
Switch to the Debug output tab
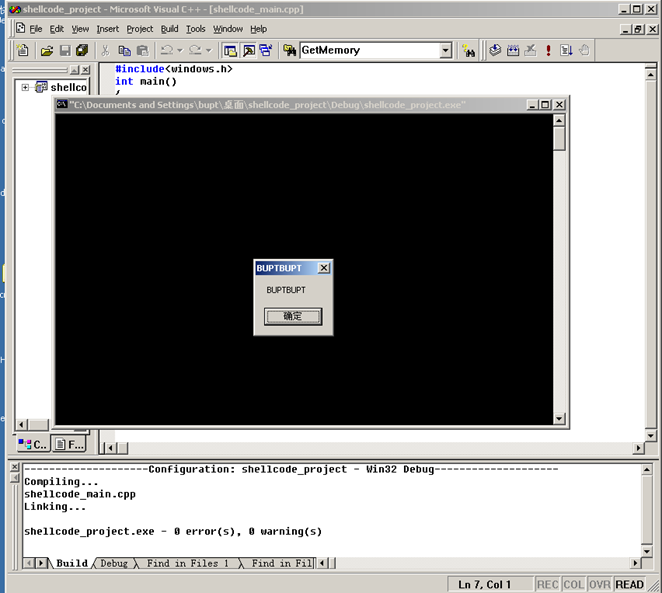(114, 564)
